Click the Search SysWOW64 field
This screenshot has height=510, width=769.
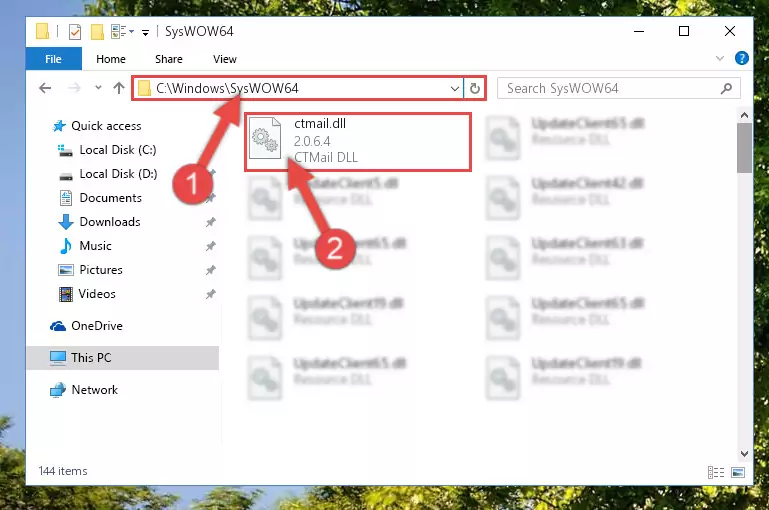point(618,88)
